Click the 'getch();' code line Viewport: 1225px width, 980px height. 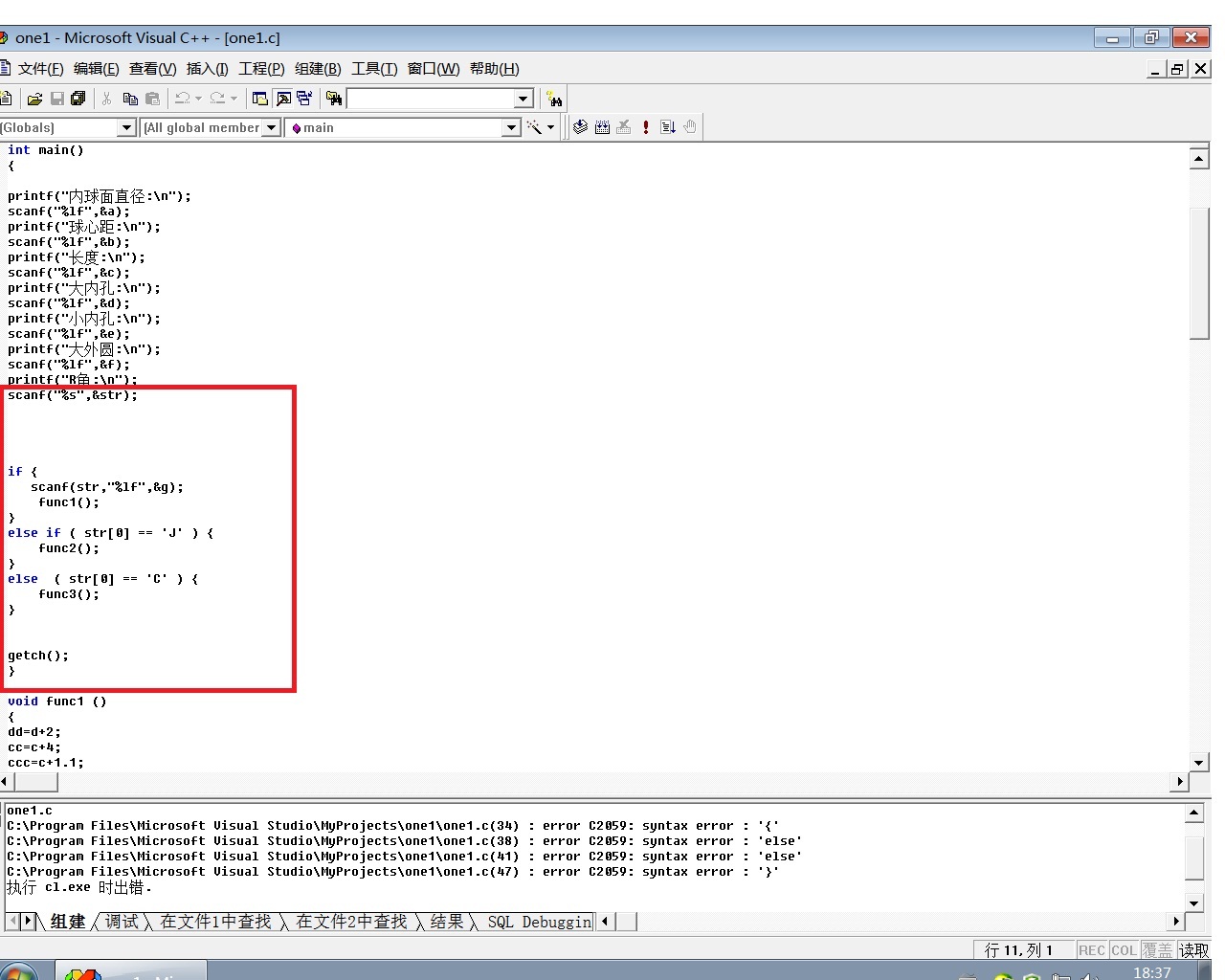38,656
